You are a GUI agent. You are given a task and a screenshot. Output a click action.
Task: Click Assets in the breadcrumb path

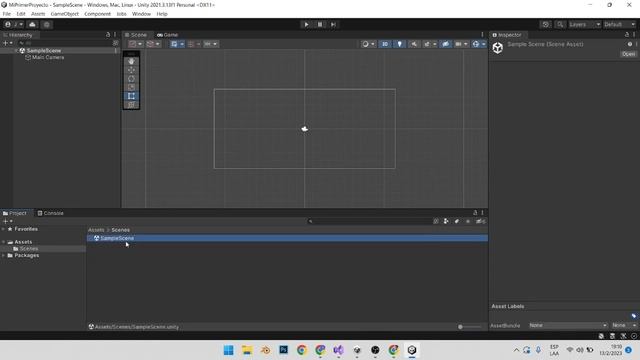point(96,230)
